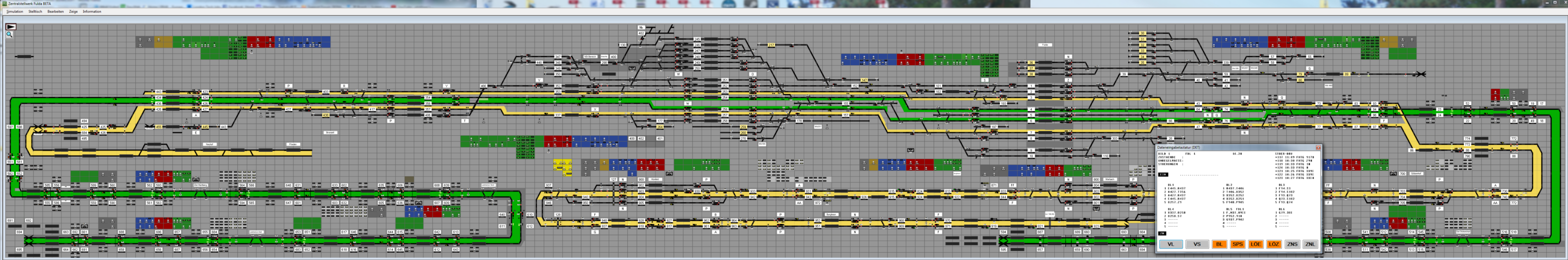Open the Zeige menu
The width and height of the screenshot is (1568, 260).
(73, 12)
